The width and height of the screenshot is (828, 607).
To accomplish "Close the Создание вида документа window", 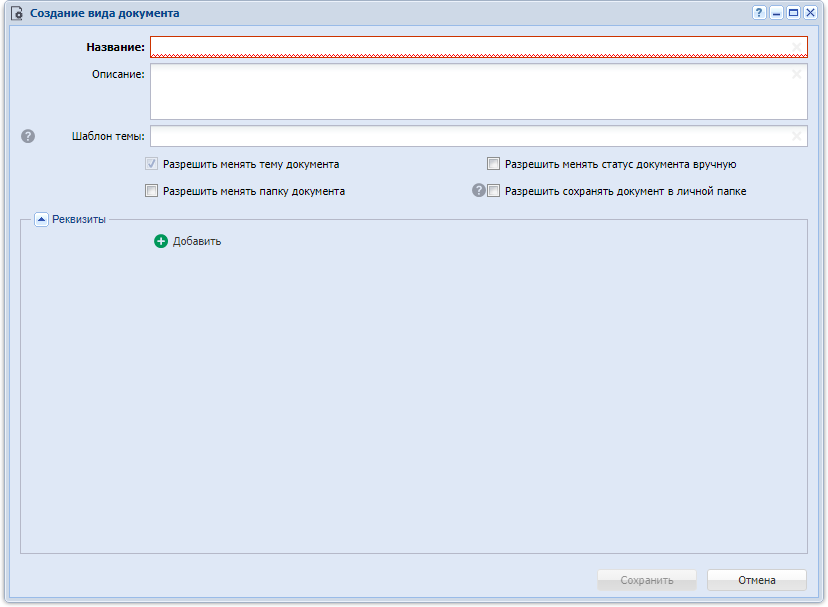I will pyautogui.click(x=810, y=13).
